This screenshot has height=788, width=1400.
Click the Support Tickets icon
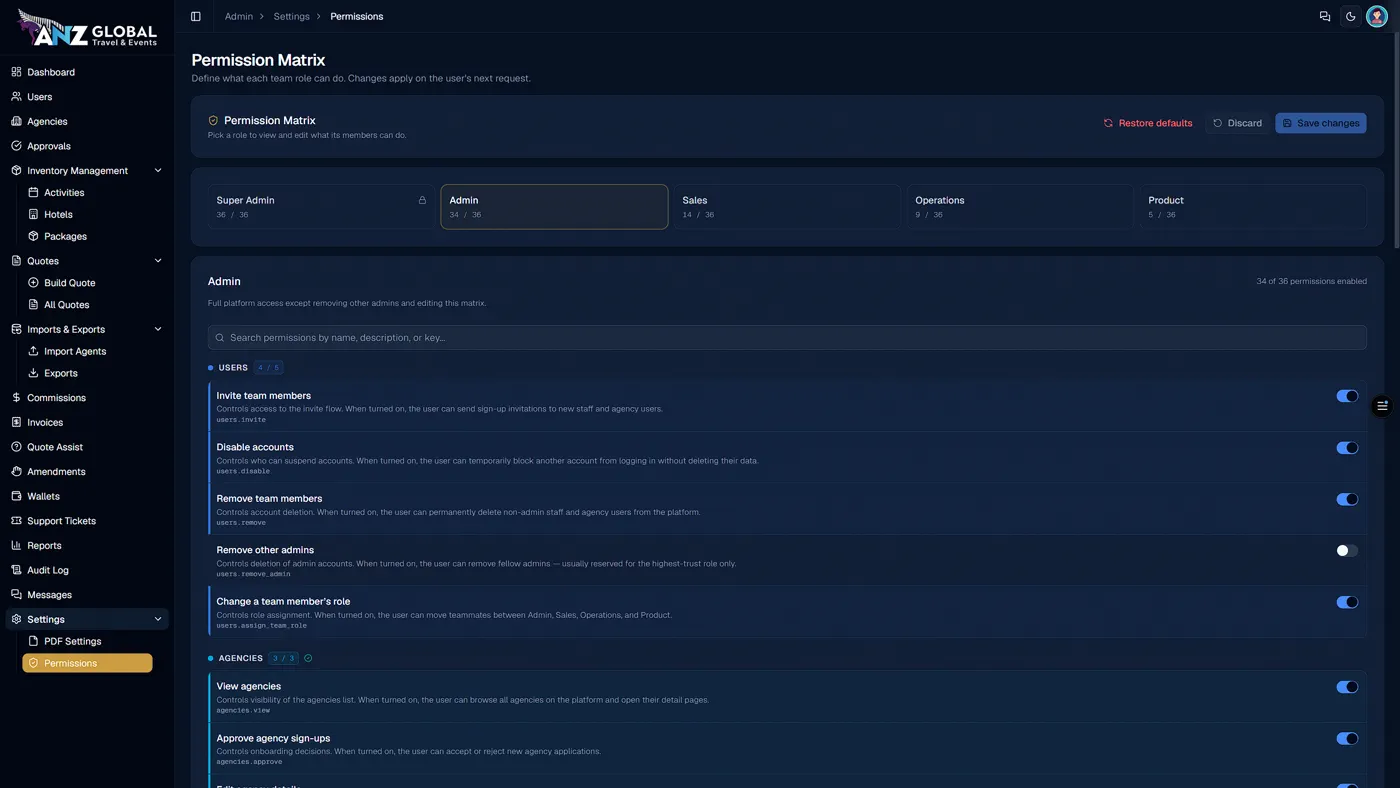pyautogui.click(x=16, y=521)
